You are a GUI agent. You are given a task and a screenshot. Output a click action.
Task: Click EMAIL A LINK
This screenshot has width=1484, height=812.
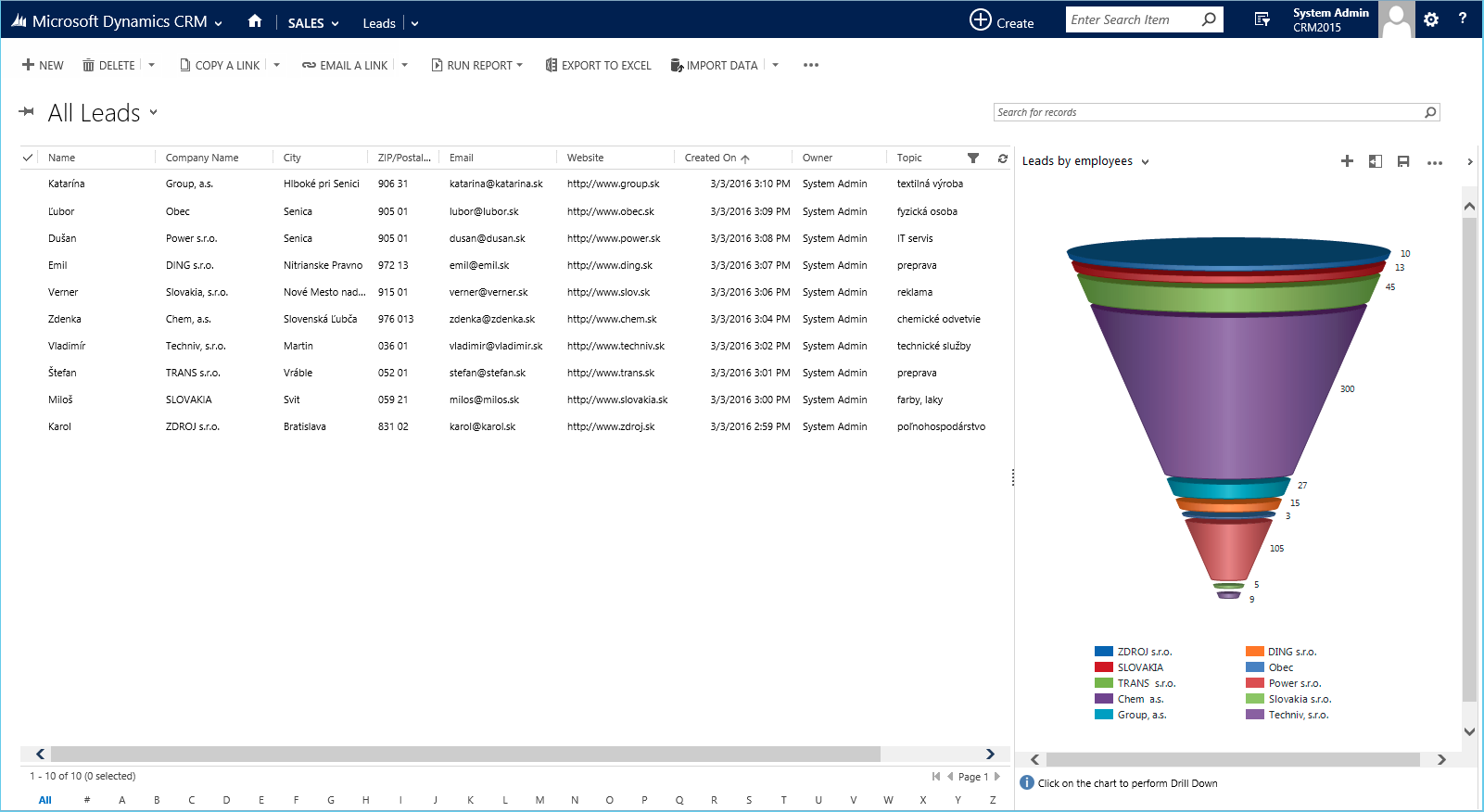[345, 65]
